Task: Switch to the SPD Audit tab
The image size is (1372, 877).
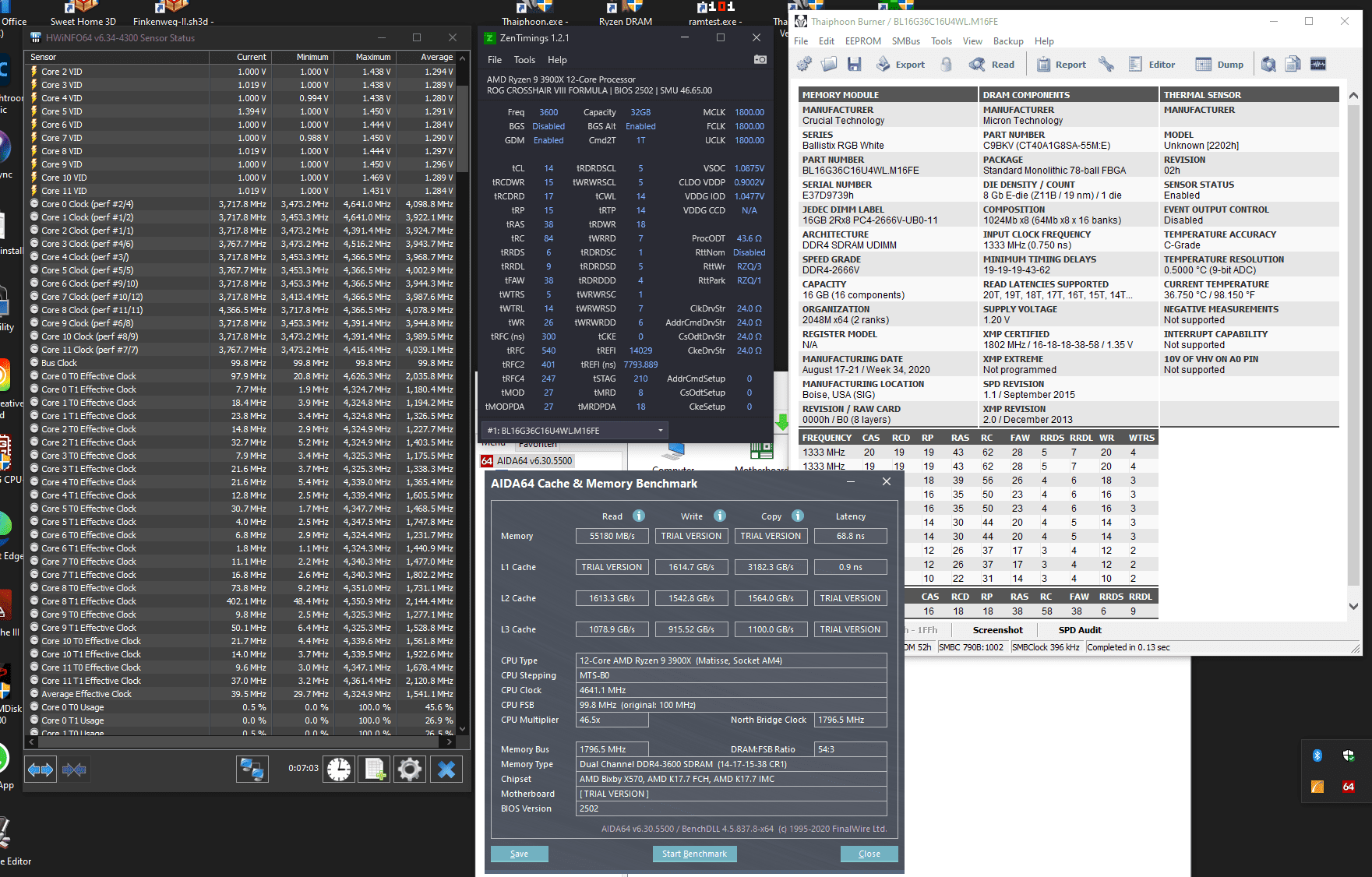Action: click(x=1080, y=629)
